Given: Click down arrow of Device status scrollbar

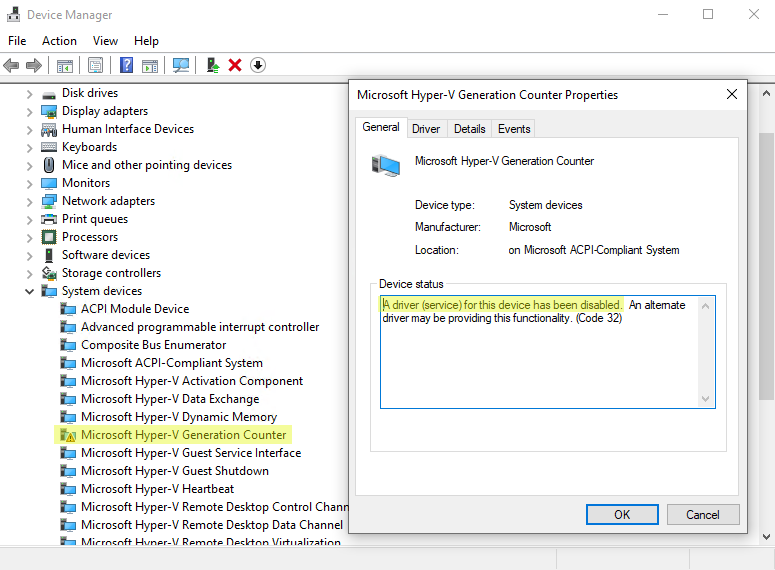Looking at the screenshot, I should click(705, 399).
